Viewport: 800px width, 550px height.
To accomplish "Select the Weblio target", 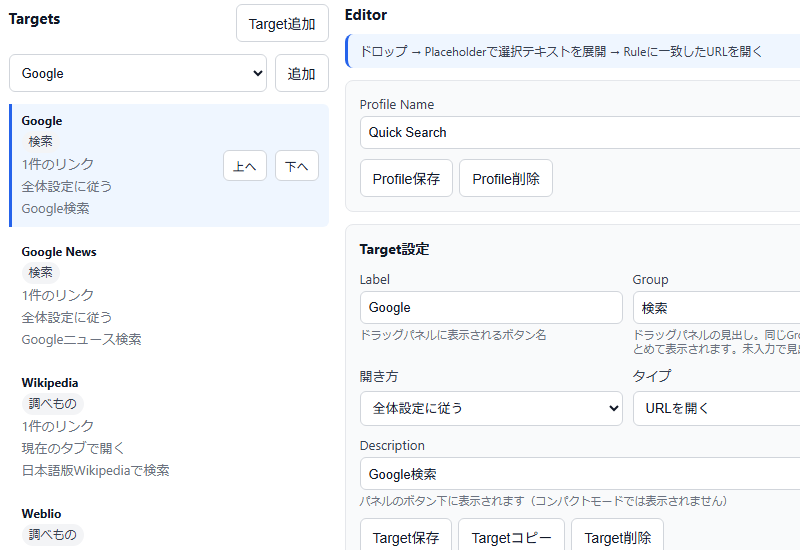I will [169, 524].
